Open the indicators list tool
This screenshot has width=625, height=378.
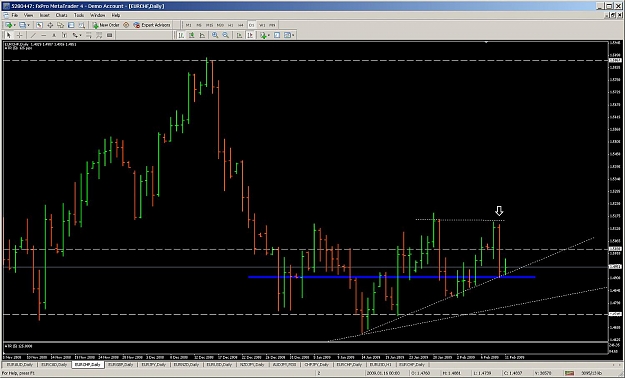tap(263, 35)
